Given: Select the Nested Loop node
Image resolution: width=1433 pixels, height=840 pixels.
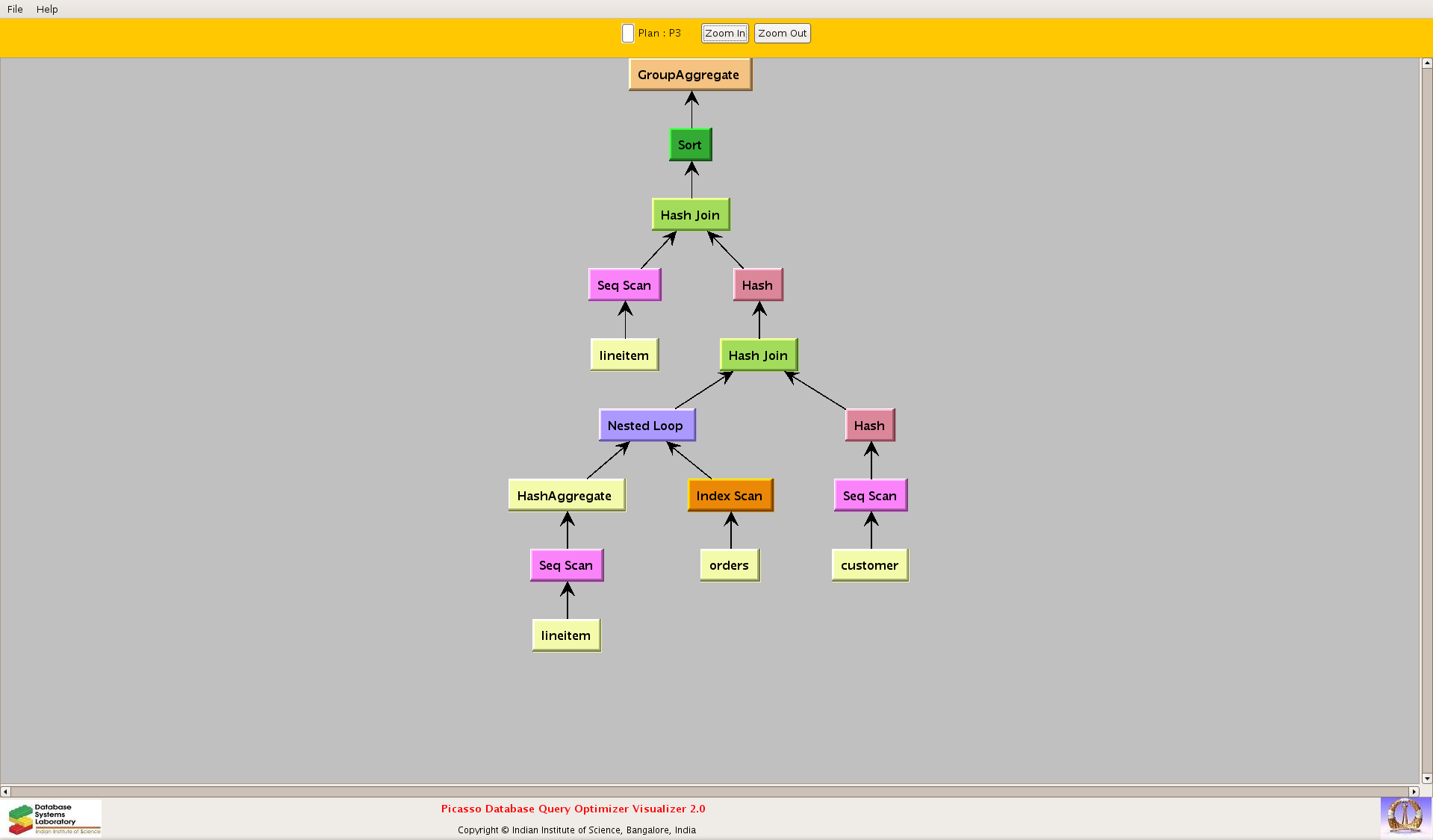Looking at the screenshot, I should coord(646,426).
